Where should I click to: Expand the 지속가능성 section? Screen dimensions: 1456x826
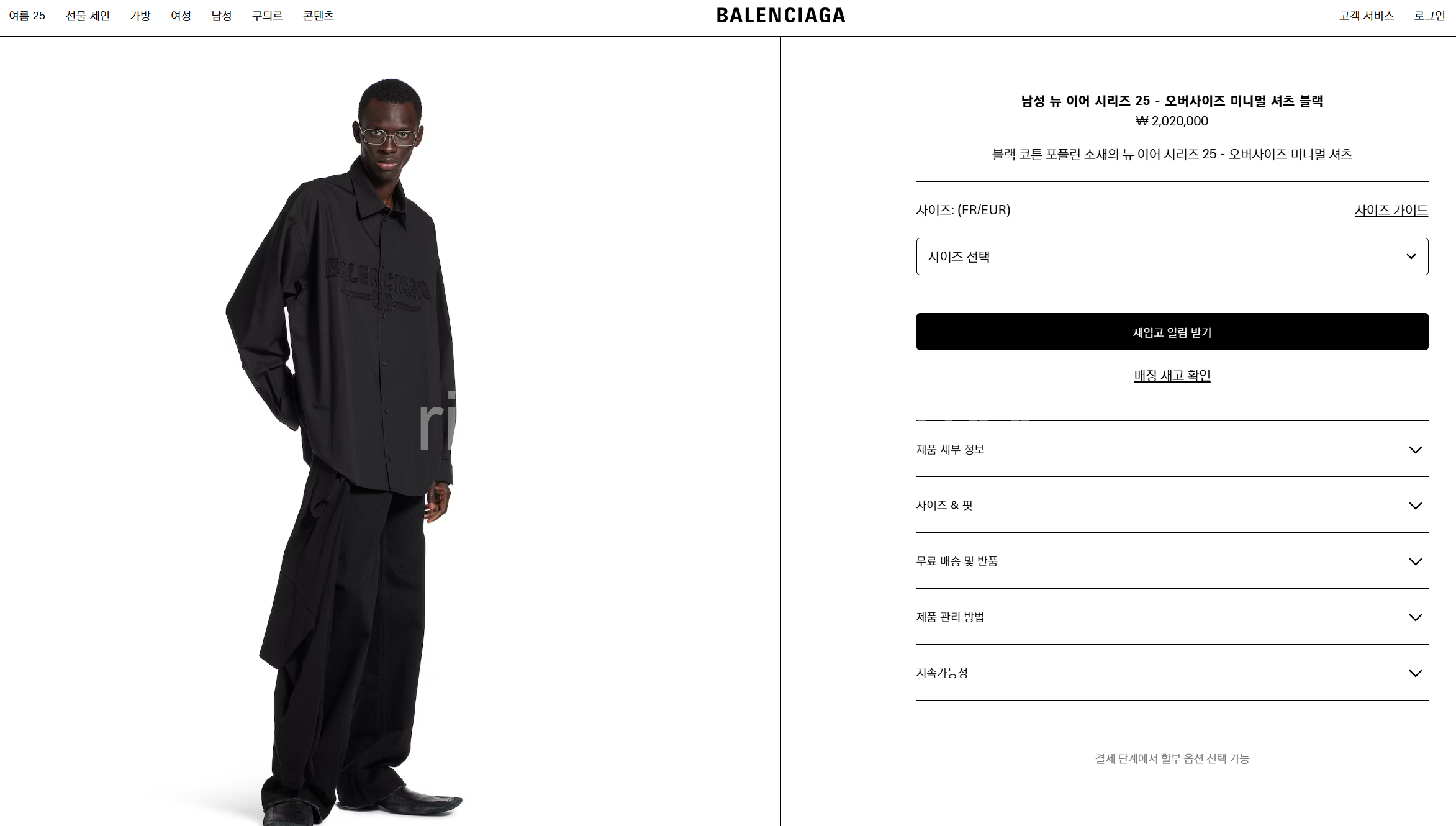pos(1172,673)
